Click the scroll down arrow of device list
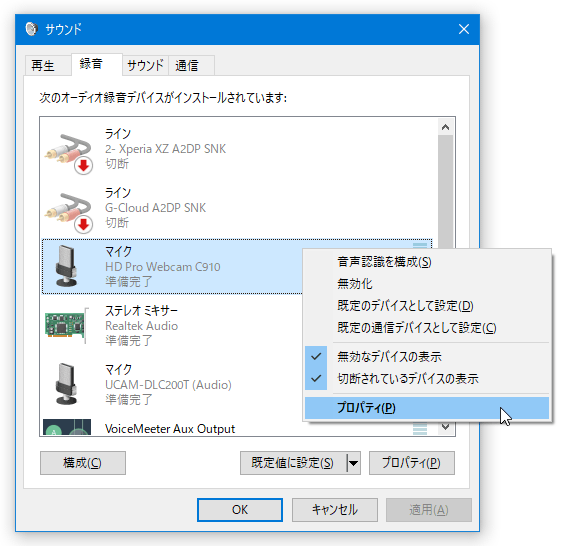566x546 pixels. click(x=445, y=427)
